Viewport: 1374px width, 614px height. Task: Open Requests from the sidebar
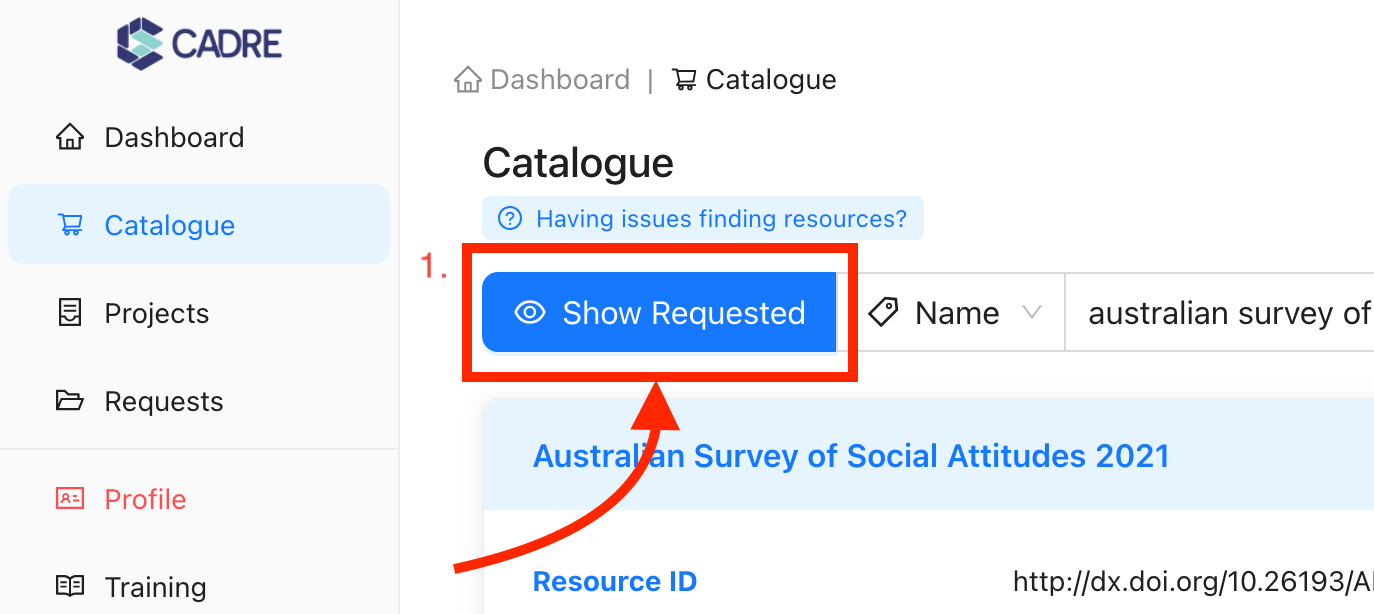(x=164, y=401)
